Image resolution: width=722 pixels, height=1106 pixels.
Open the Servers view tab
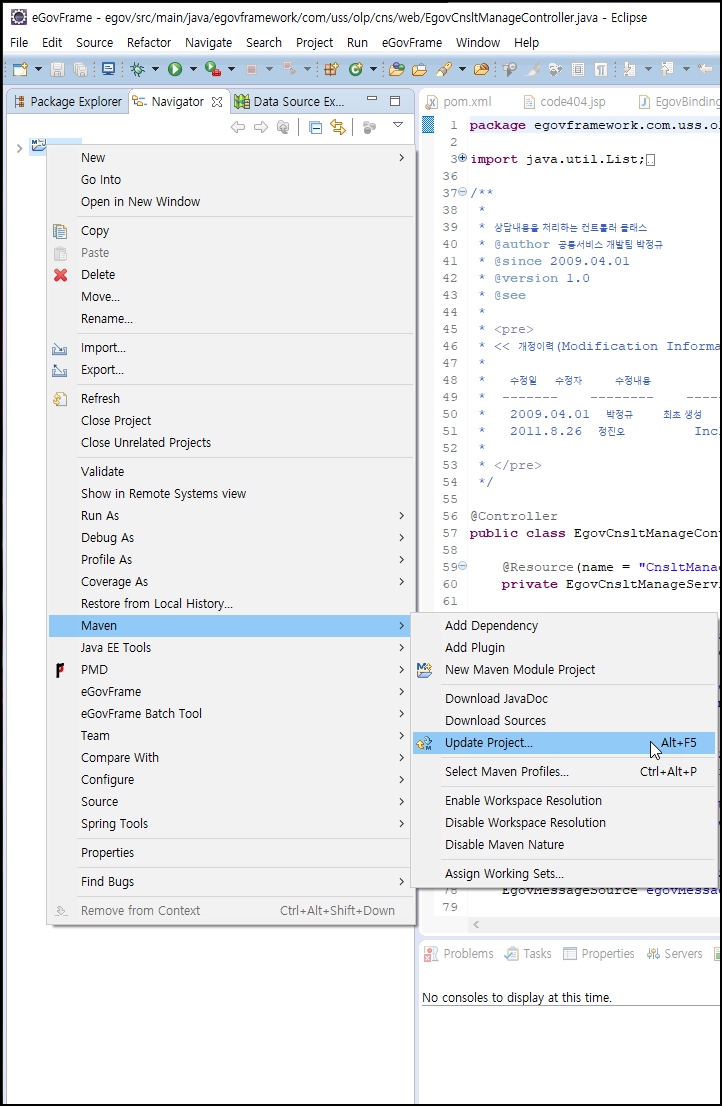[675, 954]
